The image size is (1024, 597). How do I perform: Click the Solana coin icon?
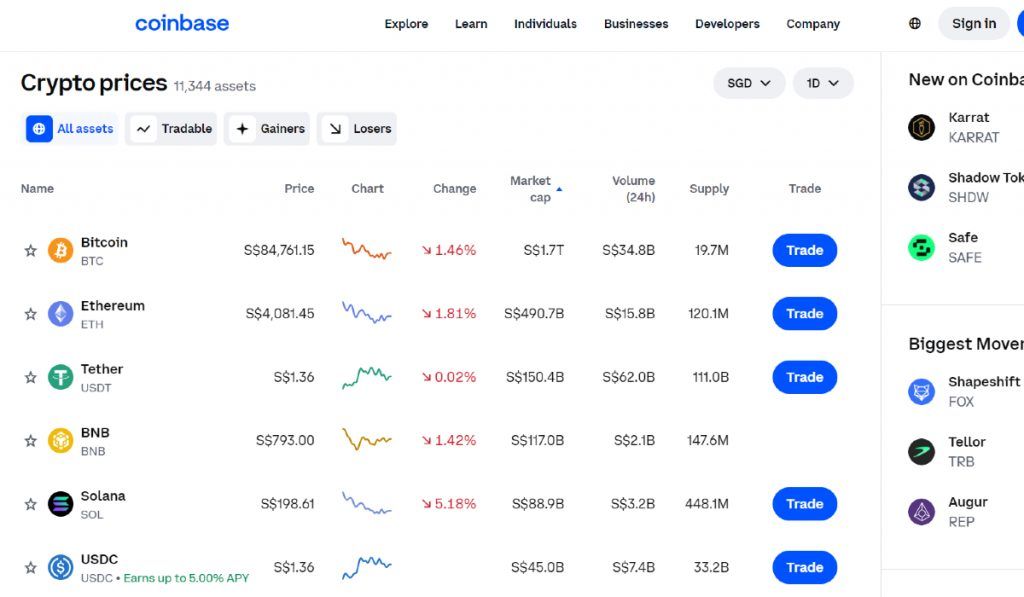61,504
